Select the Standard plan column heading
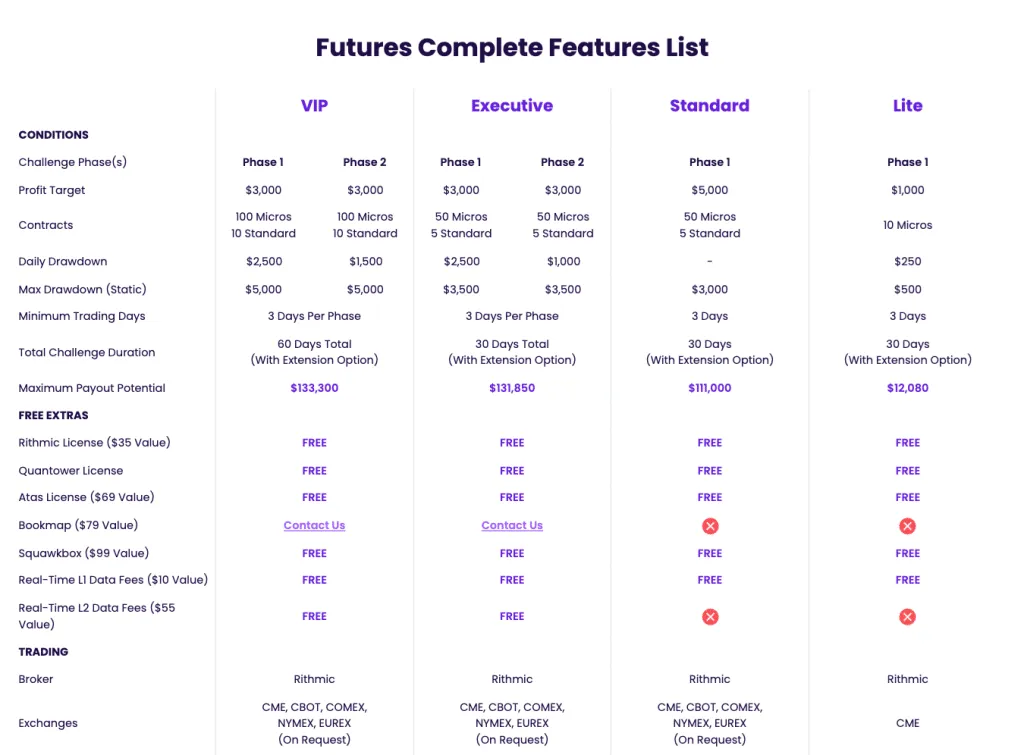 [x=710, y=106]
